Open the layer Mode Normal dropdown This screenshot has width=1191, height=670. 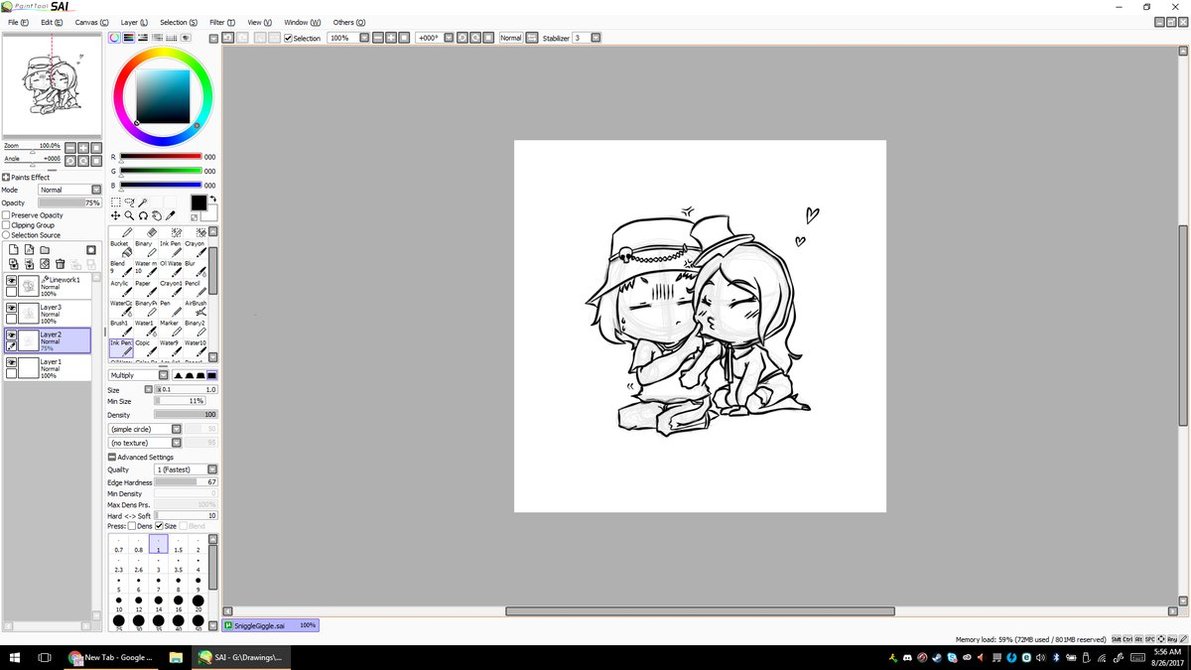pyautogui.click(x=70, y=189)
